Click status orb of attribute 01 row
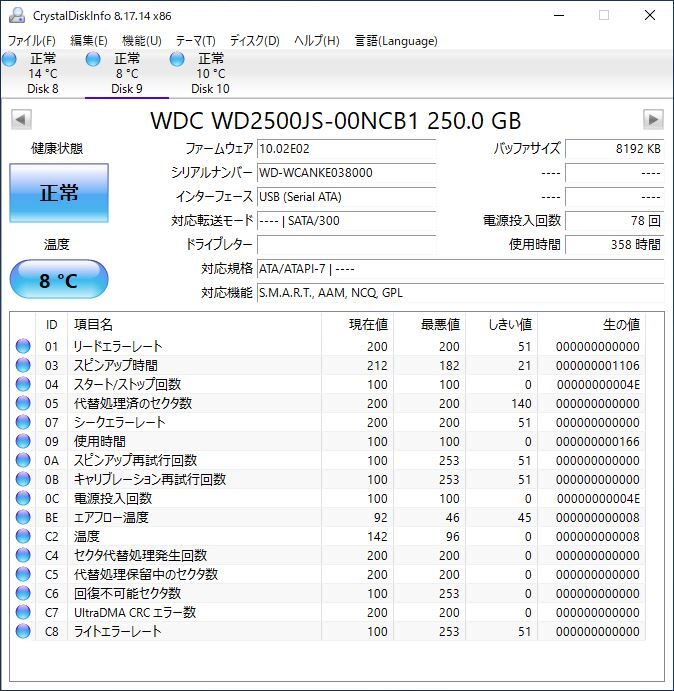Image resolution: width=674 pixels, height=691 pixels. tap(23, 346)
